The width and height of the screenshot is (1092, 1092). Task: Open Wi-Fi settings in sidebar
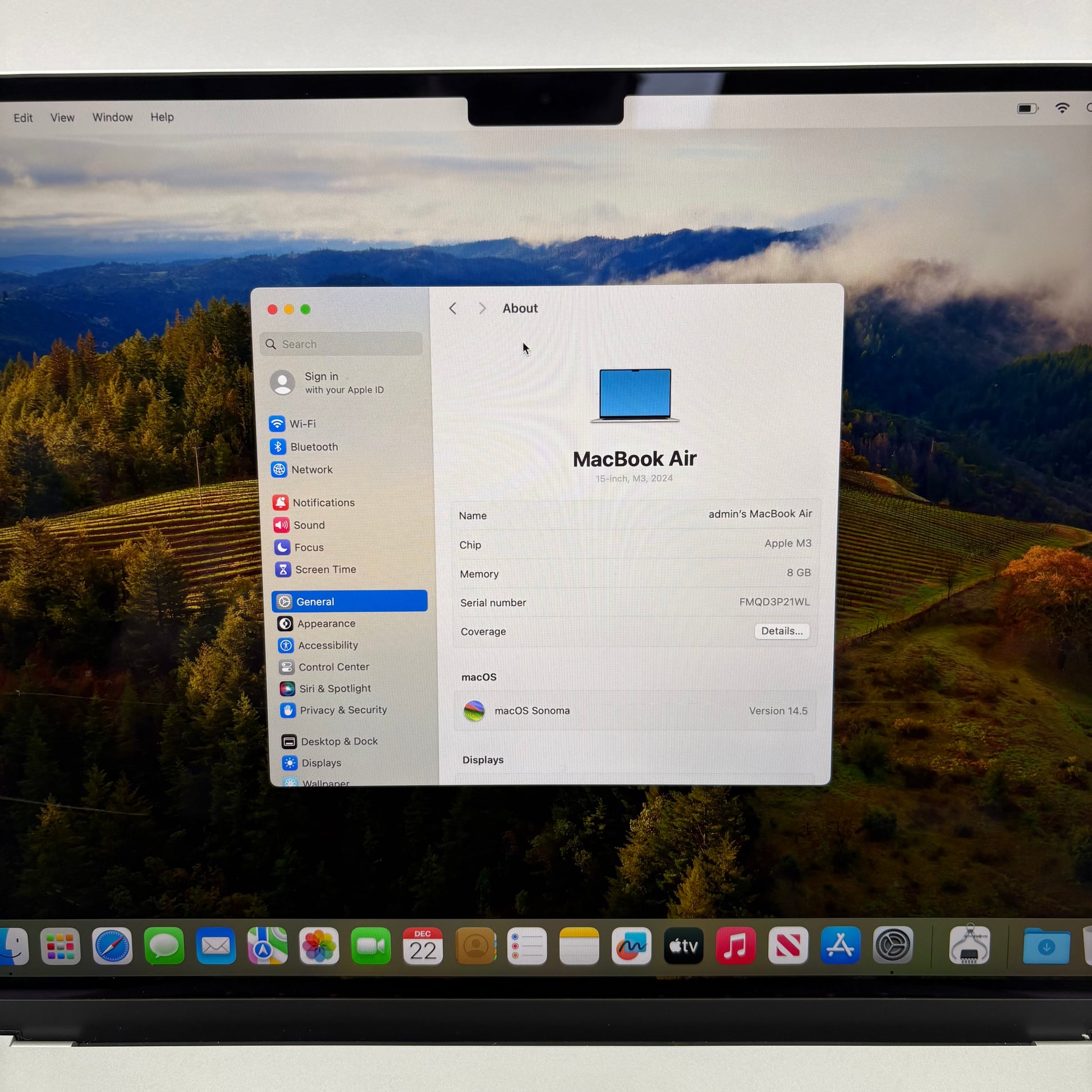tap(302, 423)
